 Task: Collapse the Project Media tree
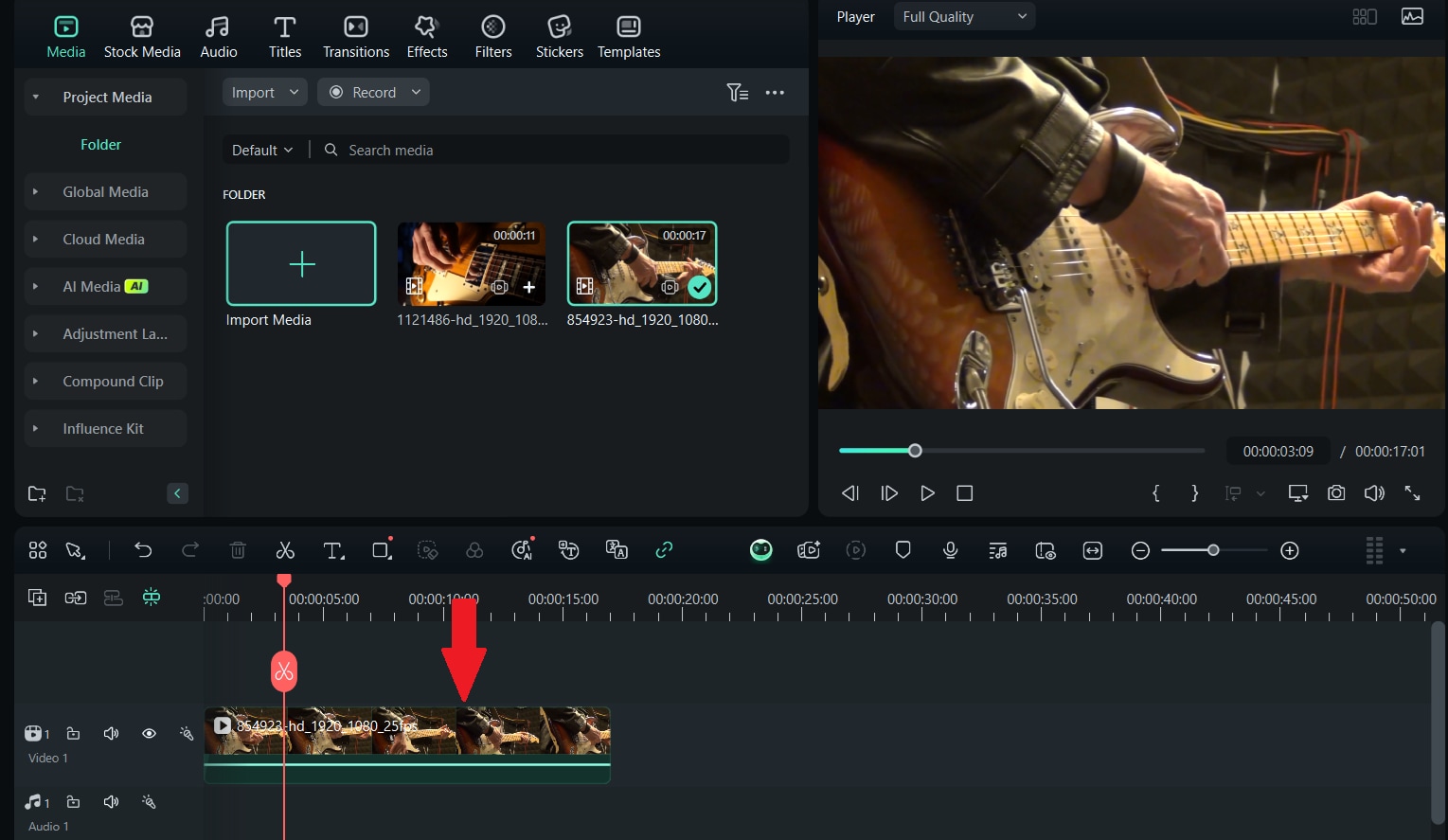35,97
